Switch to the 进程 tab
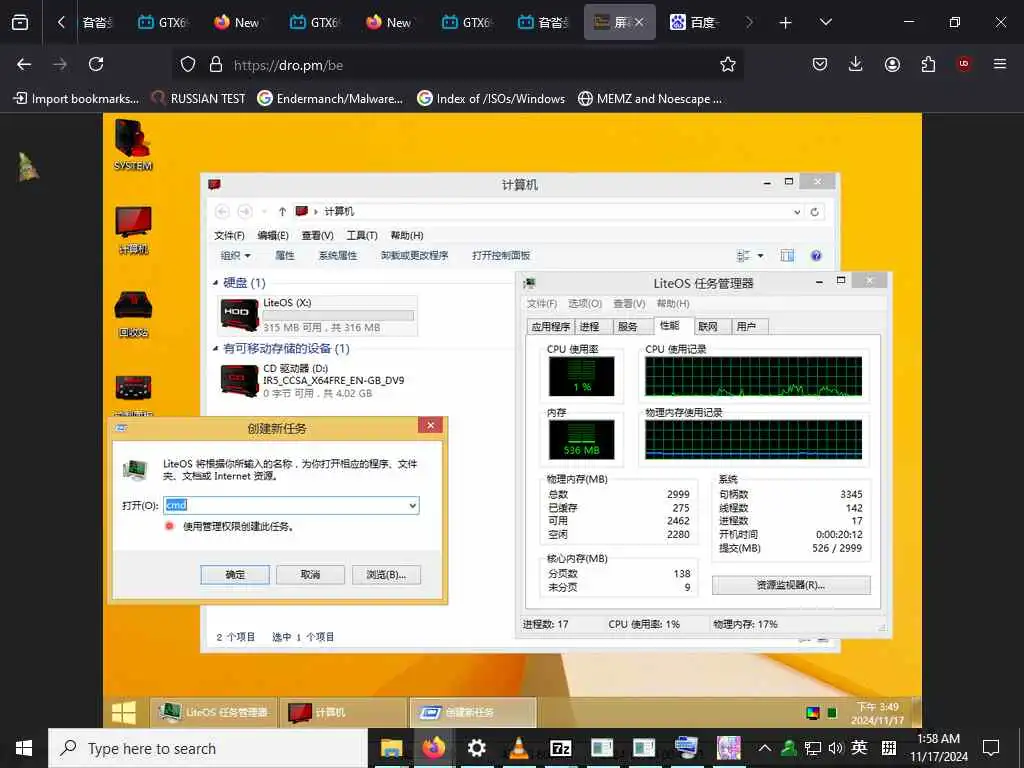This screenshot has width=1024, height=768. (589, 326)
